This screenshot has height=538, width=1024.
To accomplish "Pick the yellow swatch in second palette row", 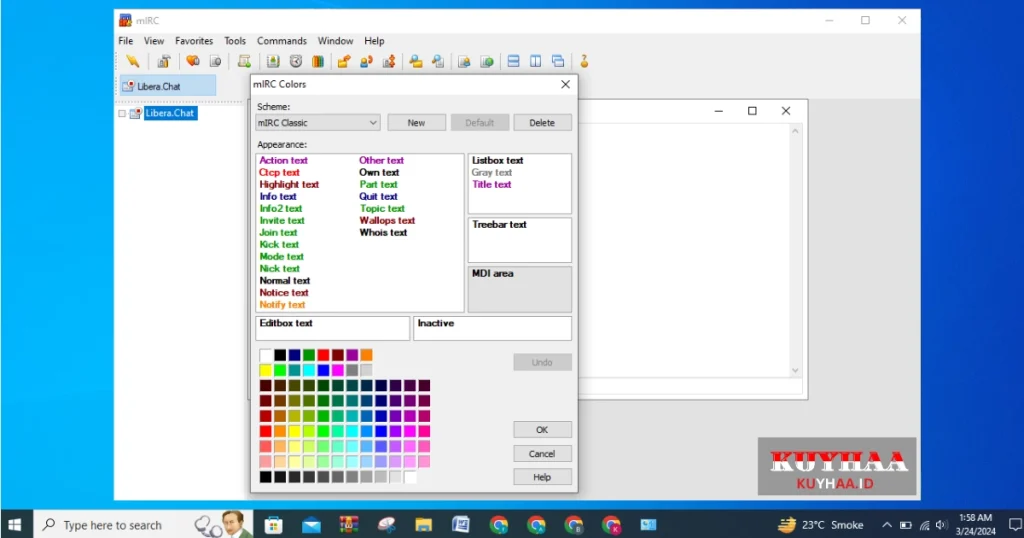I will pyautogui.click(x=266, y=370).
